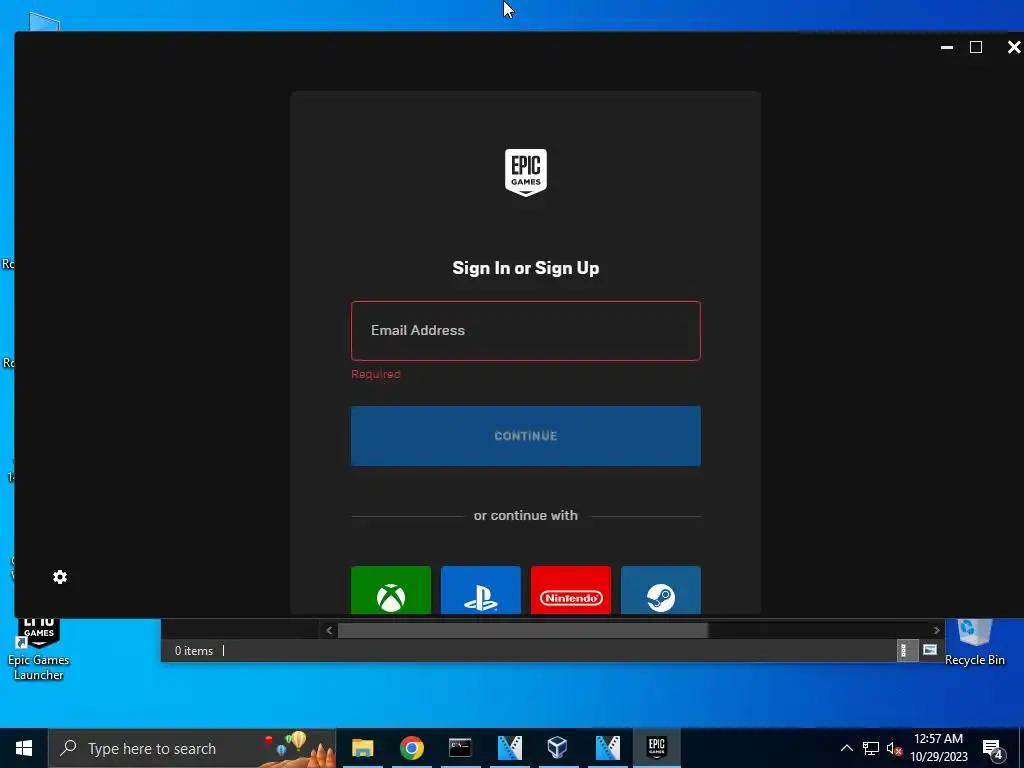
Task: Click the Epic Games logo above the sign-in form
Action: pyautogui.click(x=526, y=172)
